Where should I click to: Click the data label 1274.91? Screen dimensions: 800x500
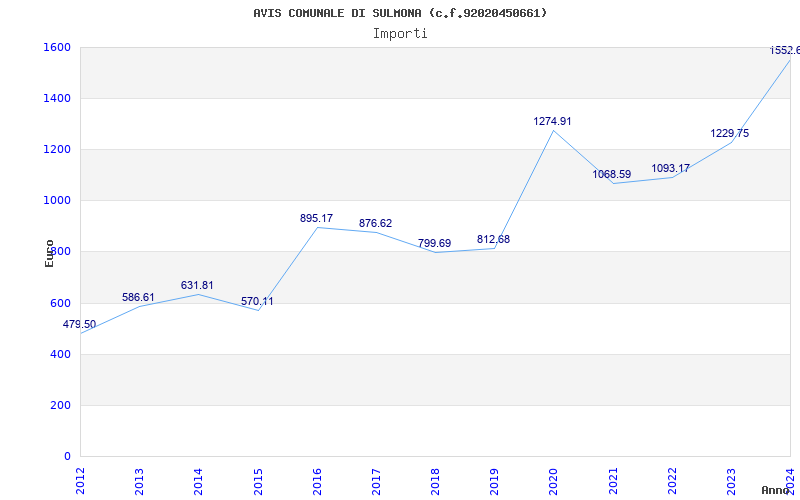point(553,121)
